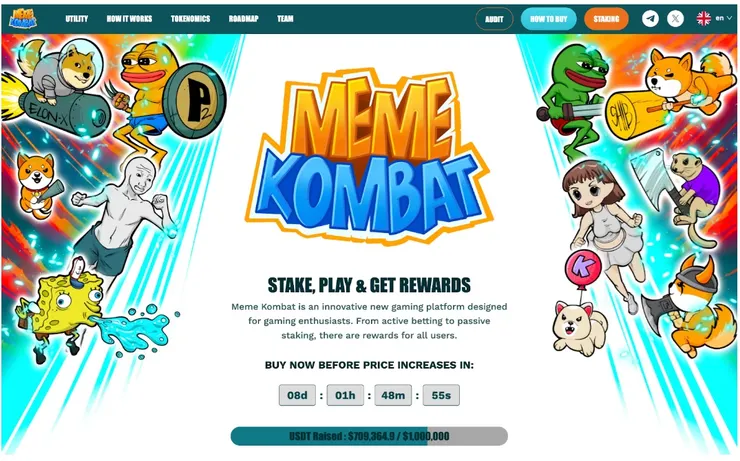740x461 pixels.
Task: Open the Team menu item
Action: coord(285,19)
